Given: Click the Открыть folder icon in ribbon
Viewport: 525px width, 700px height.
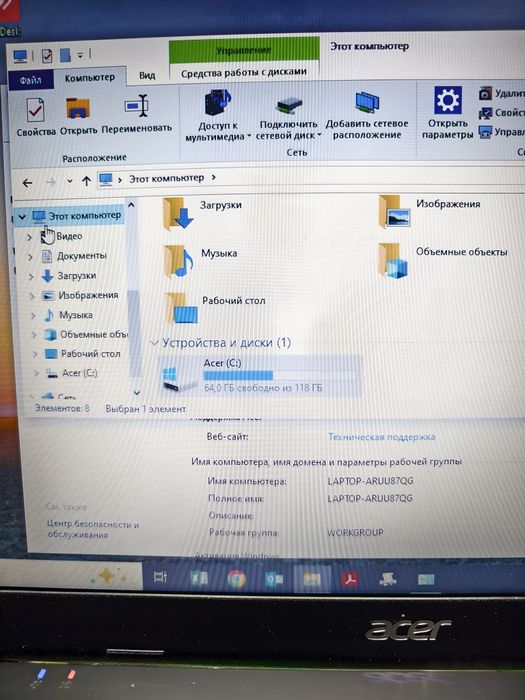Looking at the screenshot, I should click(x=78, y=109).
